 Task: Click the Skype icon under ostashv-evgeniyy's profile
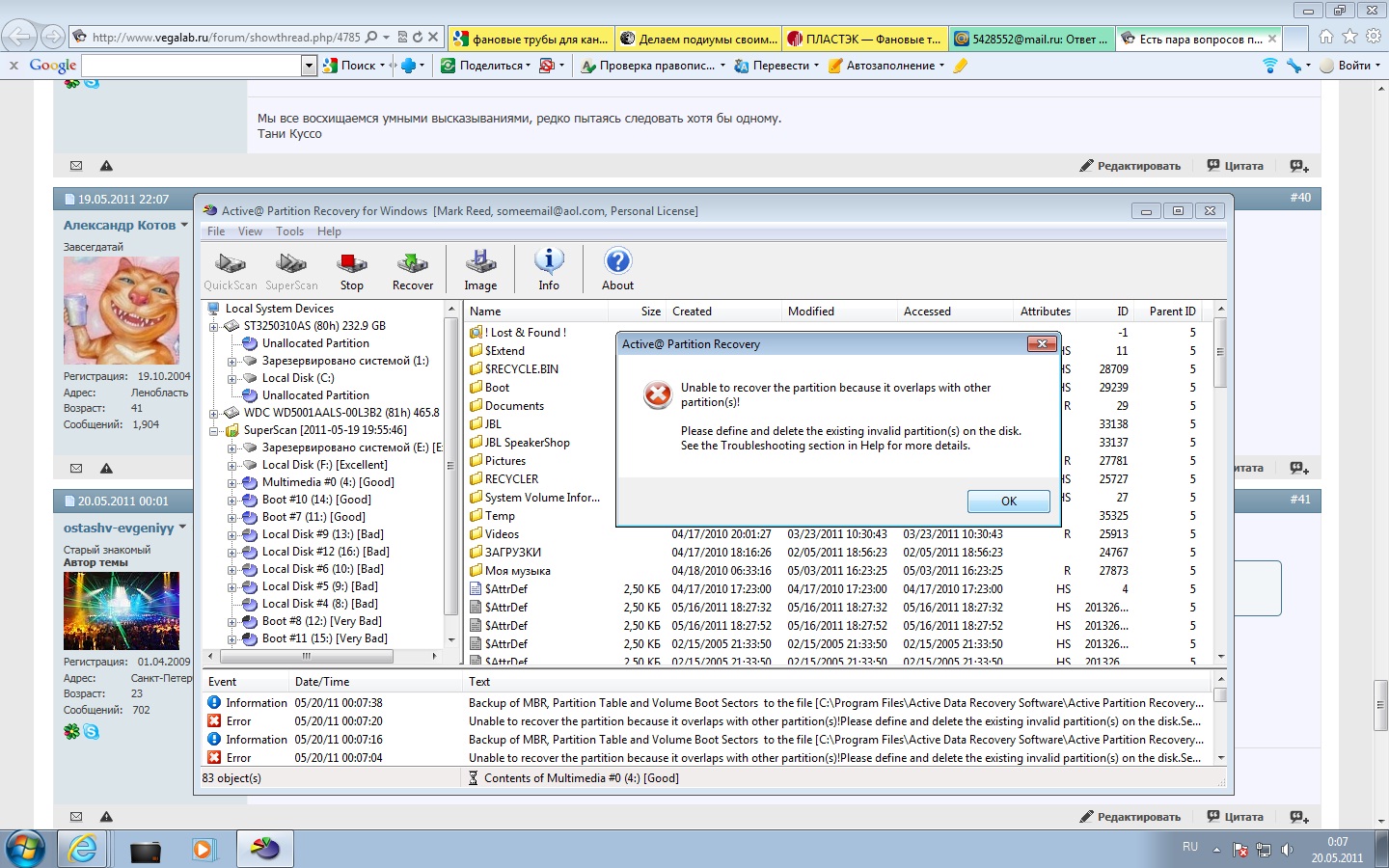tap(91, 732)
